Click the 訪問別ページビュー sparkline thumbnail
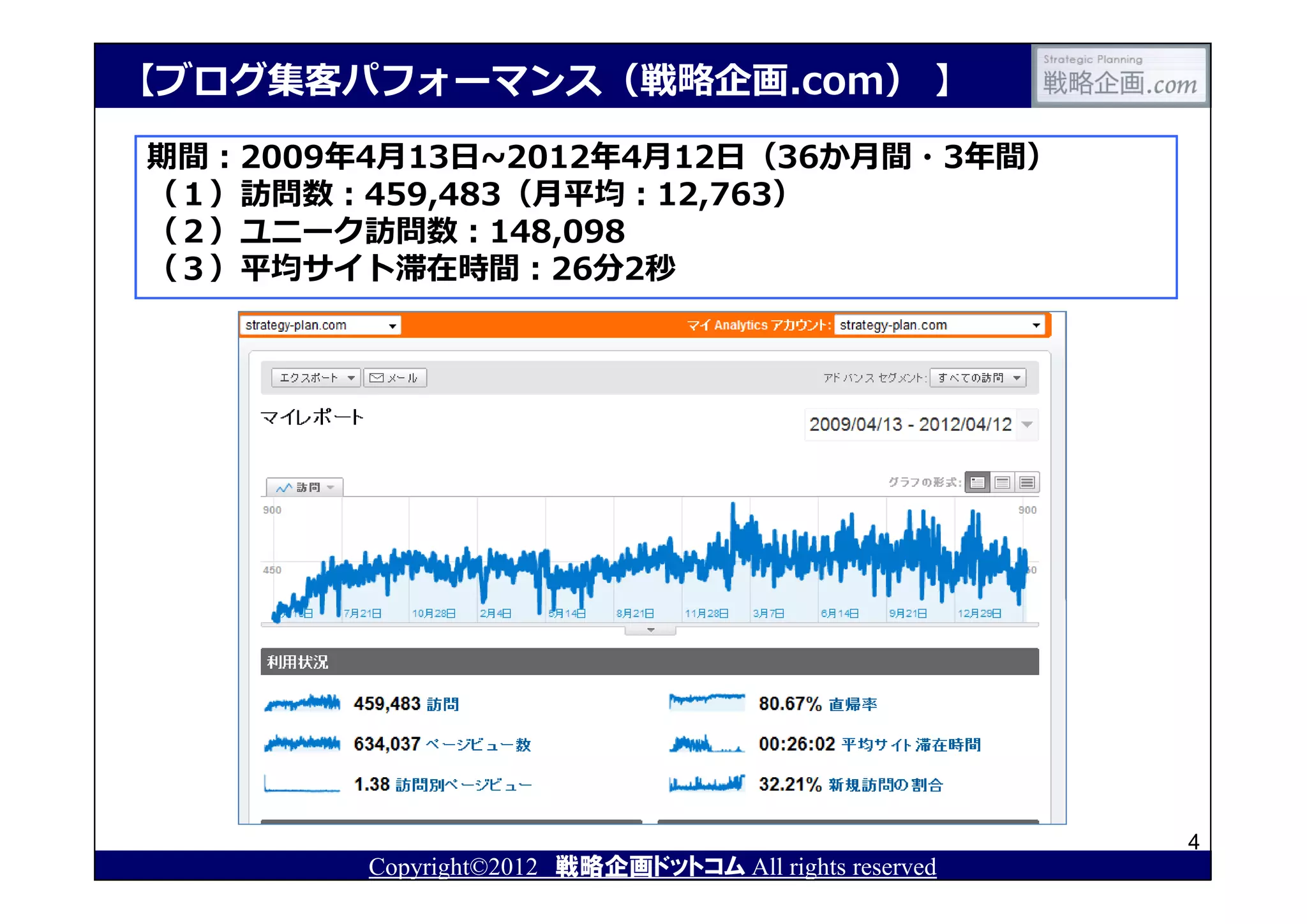1307x924 pixels. tap(302, 784)
